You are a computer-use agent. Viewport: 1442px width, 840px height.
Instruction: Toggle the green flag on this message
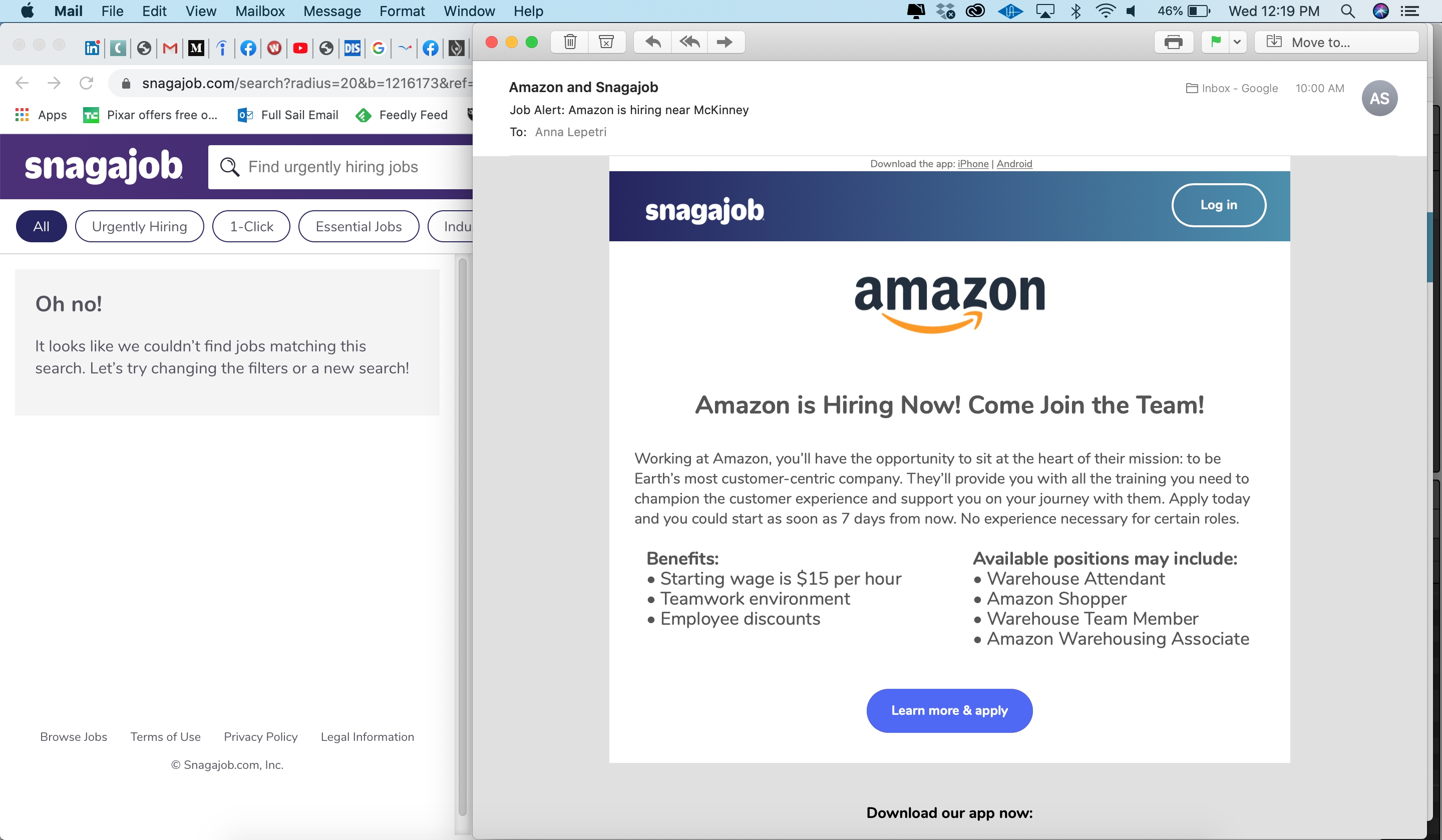coord(1215,42)
